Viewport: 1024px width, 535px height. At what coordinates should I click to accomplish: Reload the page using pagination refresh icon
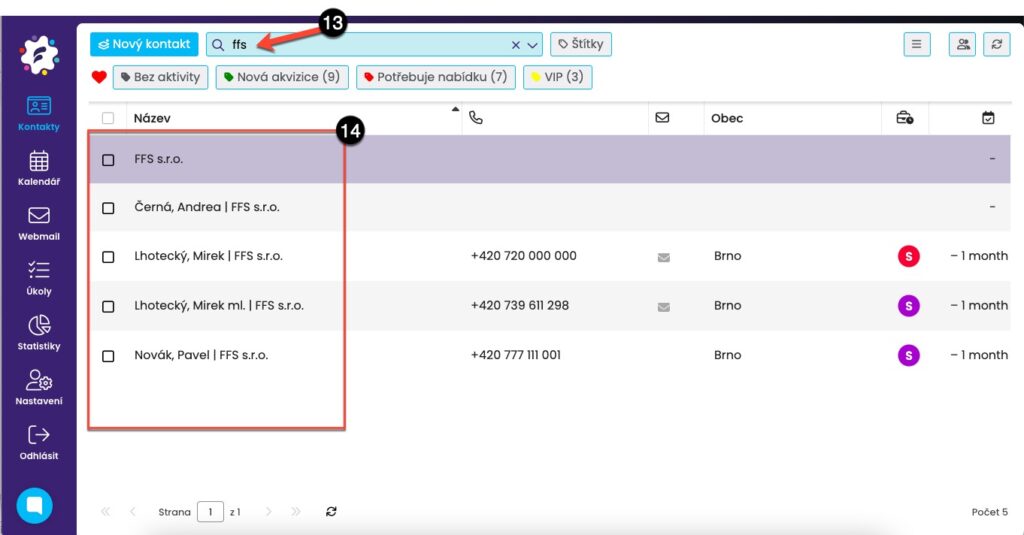[331, 511]
